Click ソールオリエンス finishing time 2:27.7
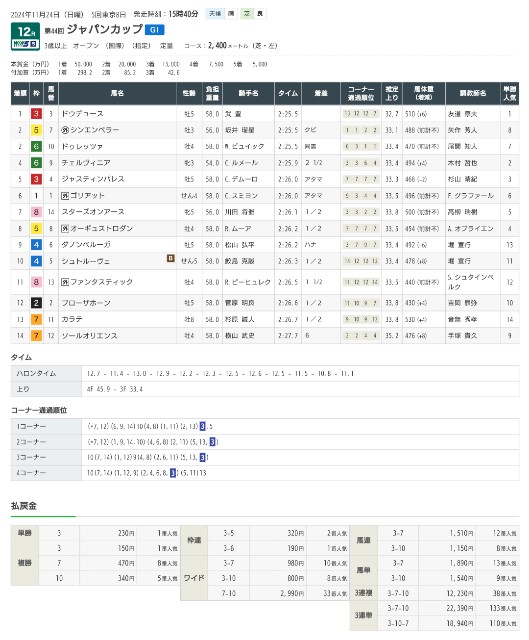Image resolution: width=529 pixels, height=640 pixels. [288, 336]
